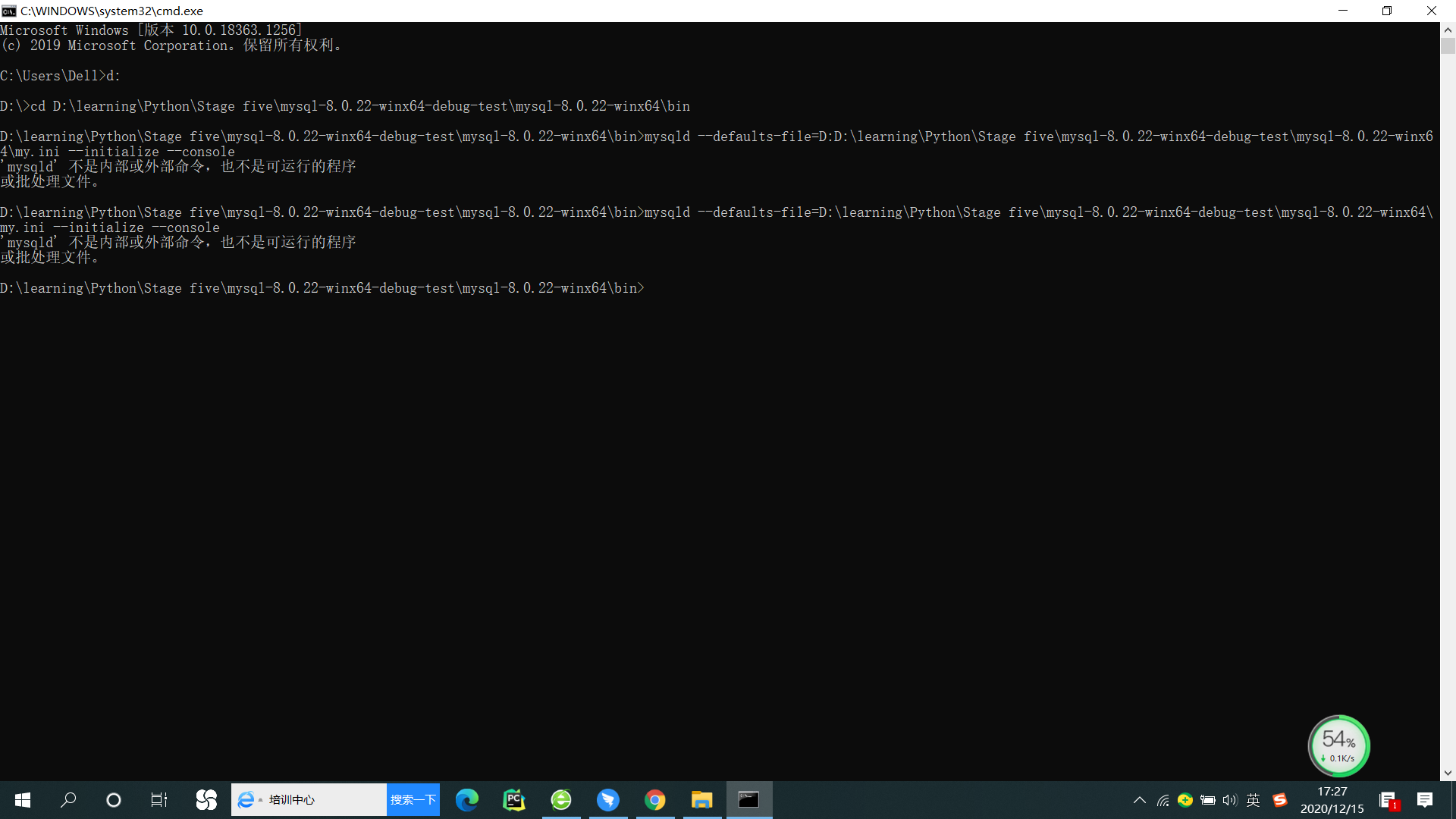The image size is (1456, 819).
Task: Click the Show desktop sliver at taskbar end
Action: (1453, 800)
